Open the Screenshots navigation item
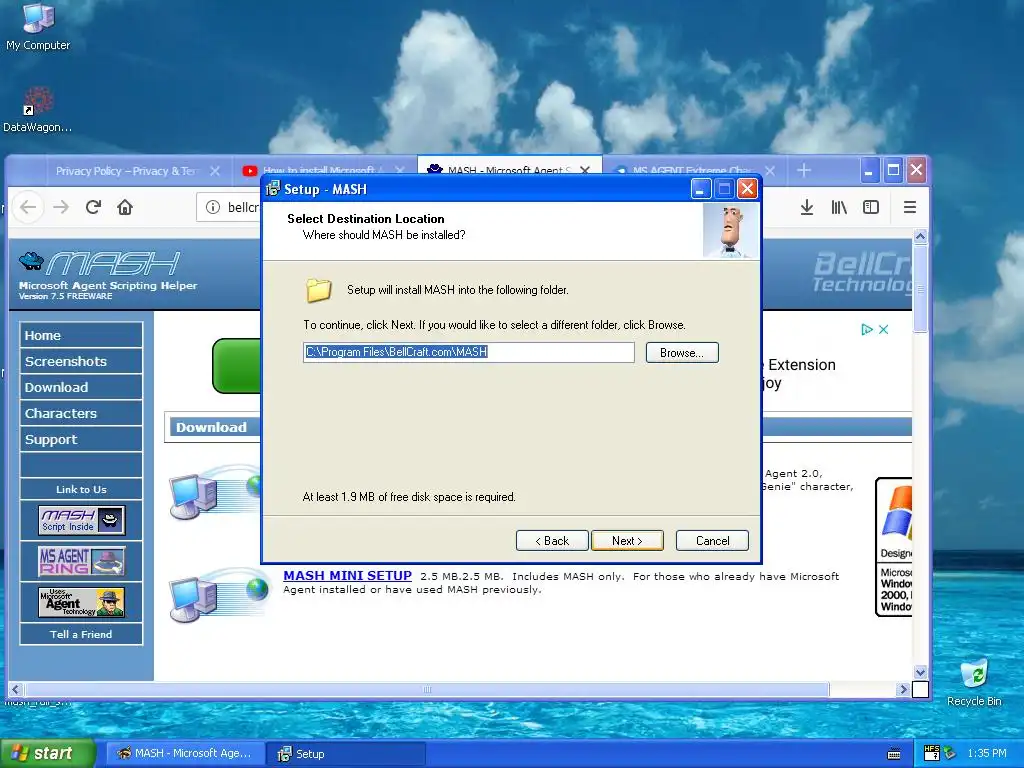Image resolution: width=1024 pixels, height=768 pixels. pyautogui.click(x=81, y=361)
